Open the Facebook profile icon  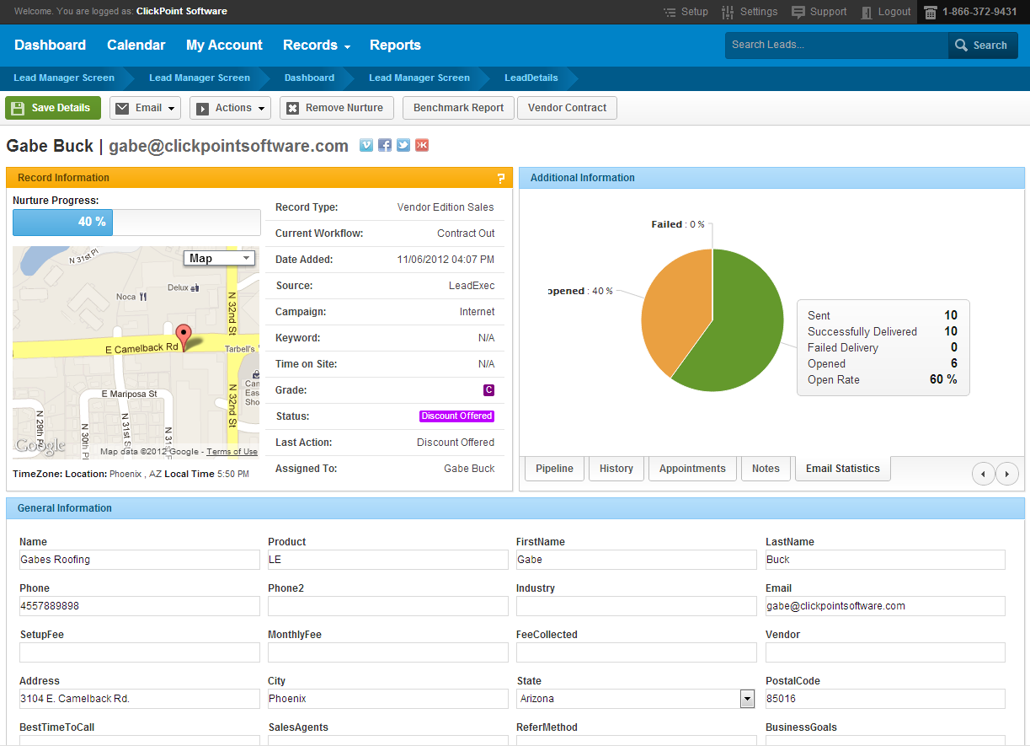(x=385, y=146)
